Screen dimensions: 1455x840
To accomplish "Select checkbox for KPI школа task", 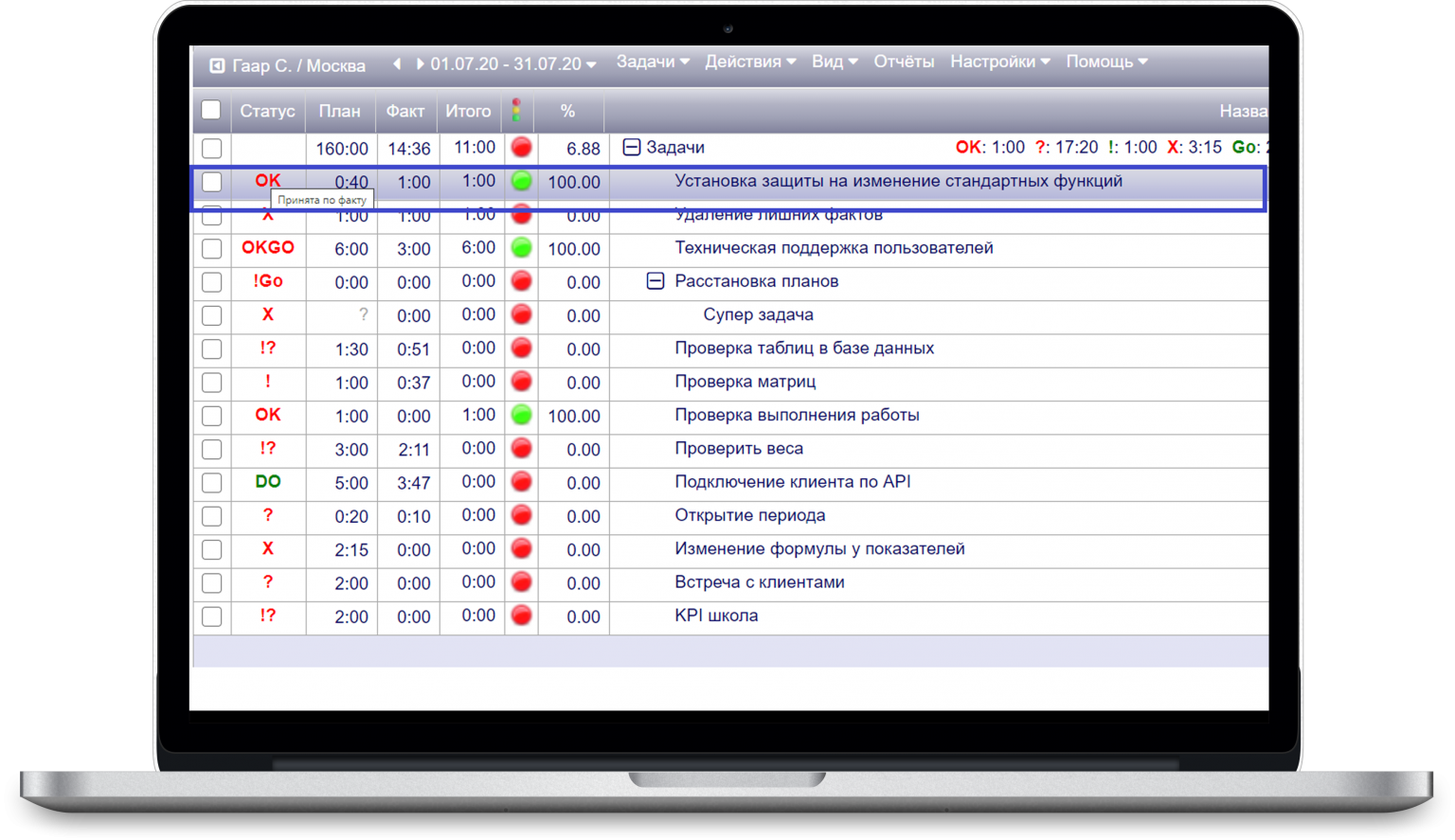I will point(212,617).
